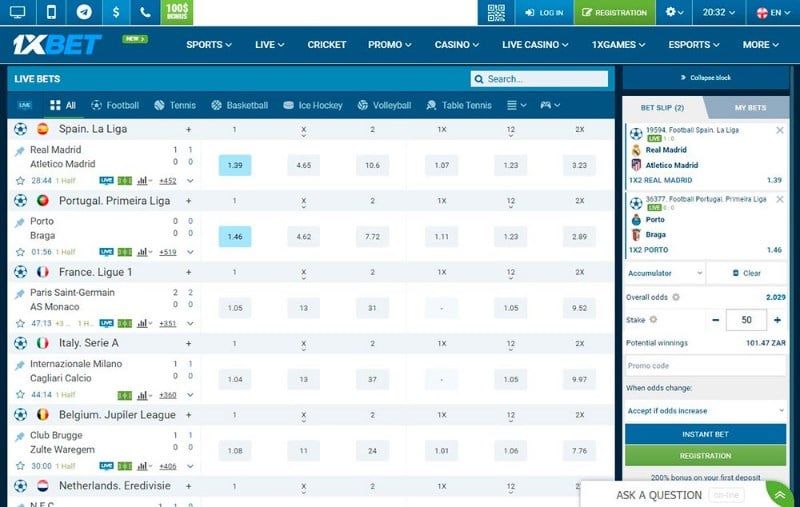Image resolution: width=800 pixels, height=507 pixels.
Task: Decrease stake with minus button
Action: (x=715, y=320)
